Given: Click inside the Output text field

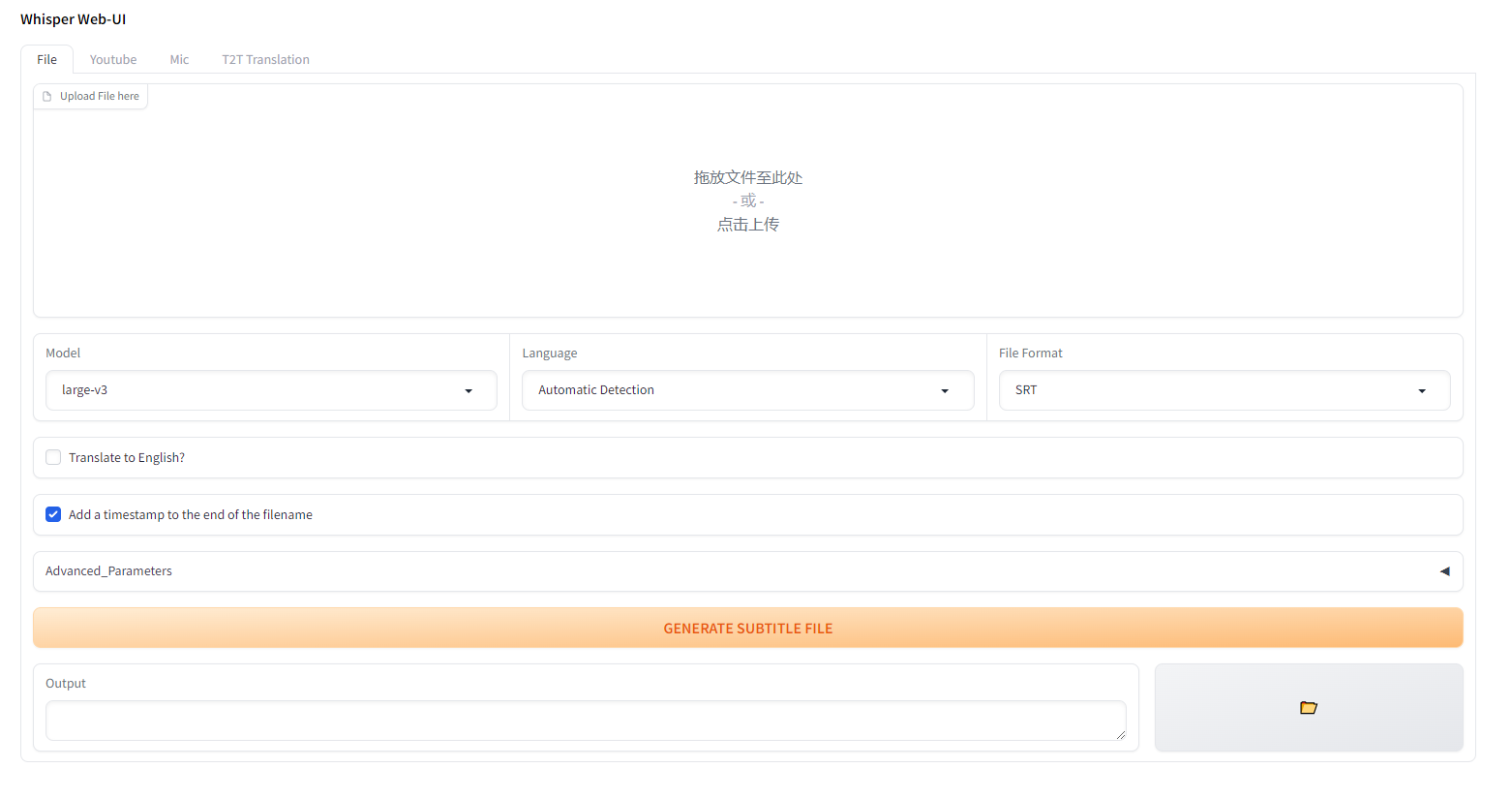Looking at the screenshot, I should point(581,721).
